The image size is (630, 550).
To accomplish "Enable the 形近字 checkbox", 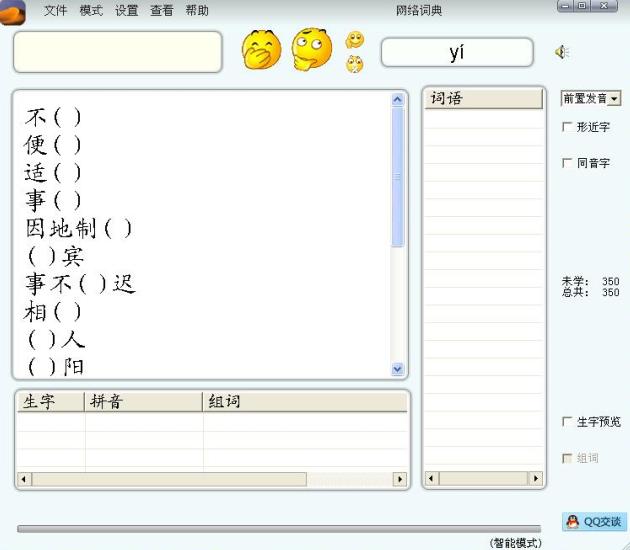I will (x=568, y=127).
